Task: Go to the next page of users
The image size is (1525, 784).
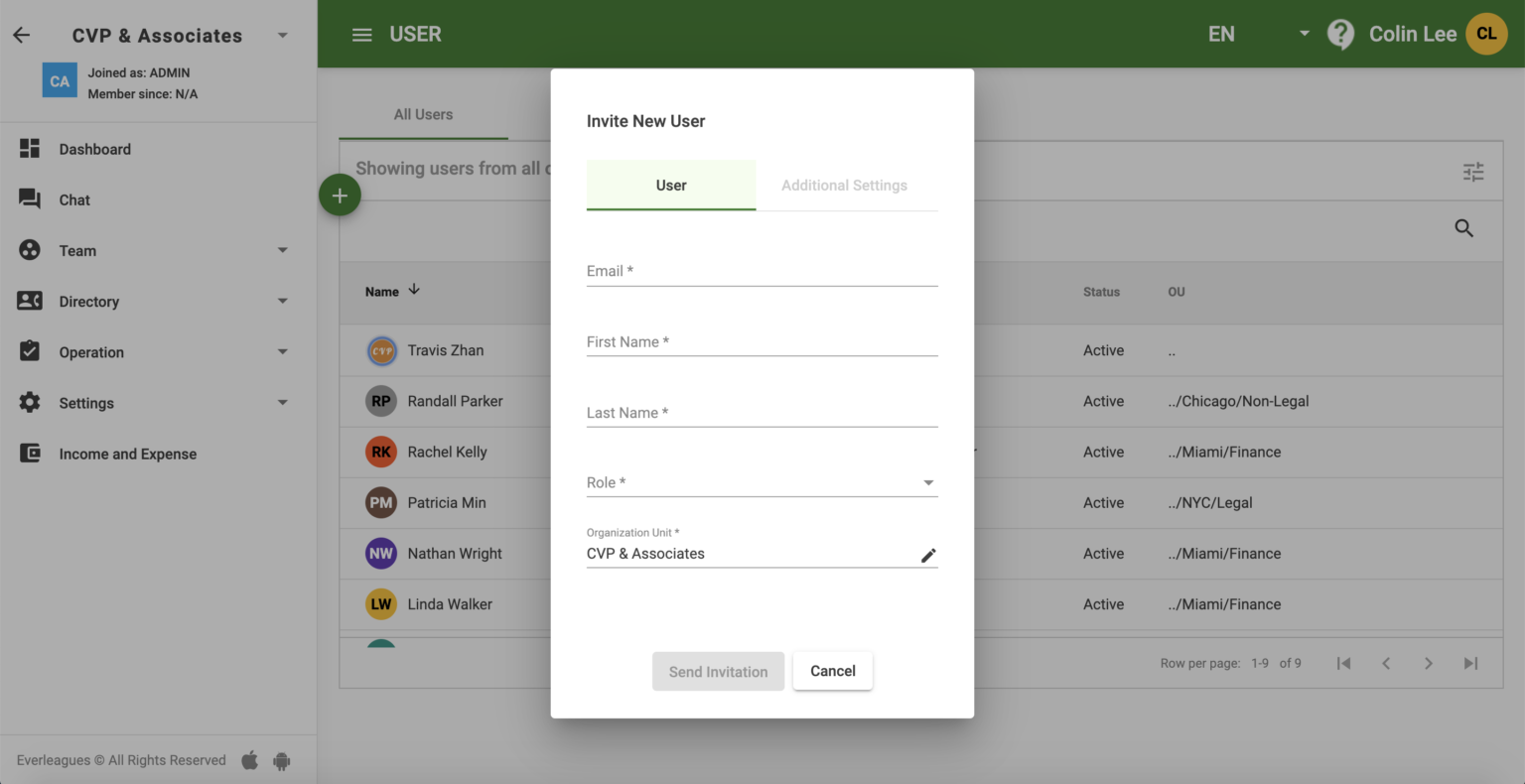Action: [1429, 663]
